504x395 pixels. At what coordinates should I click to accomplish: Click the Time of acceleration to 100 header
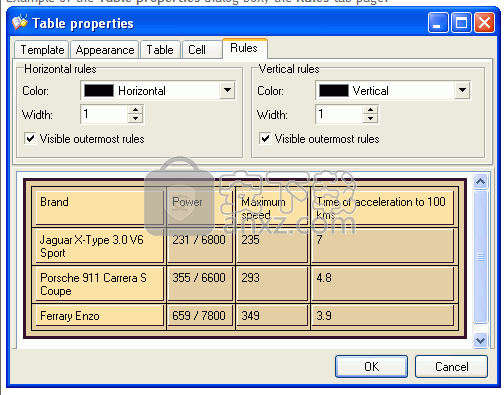383,207
